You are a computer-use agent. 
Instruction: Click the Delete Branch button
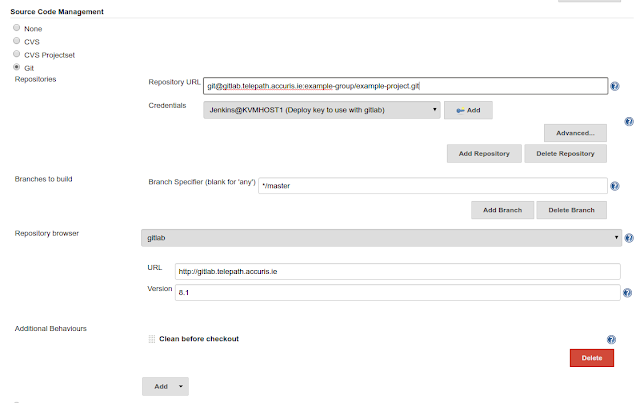click(x=571, y=210)
